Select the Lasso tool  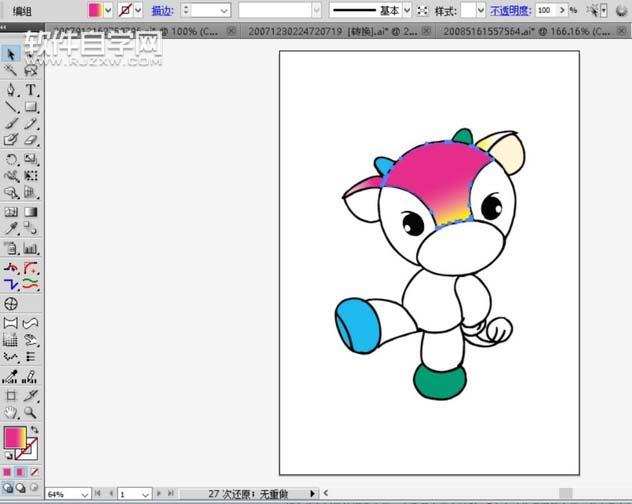[x=31, y=71]
